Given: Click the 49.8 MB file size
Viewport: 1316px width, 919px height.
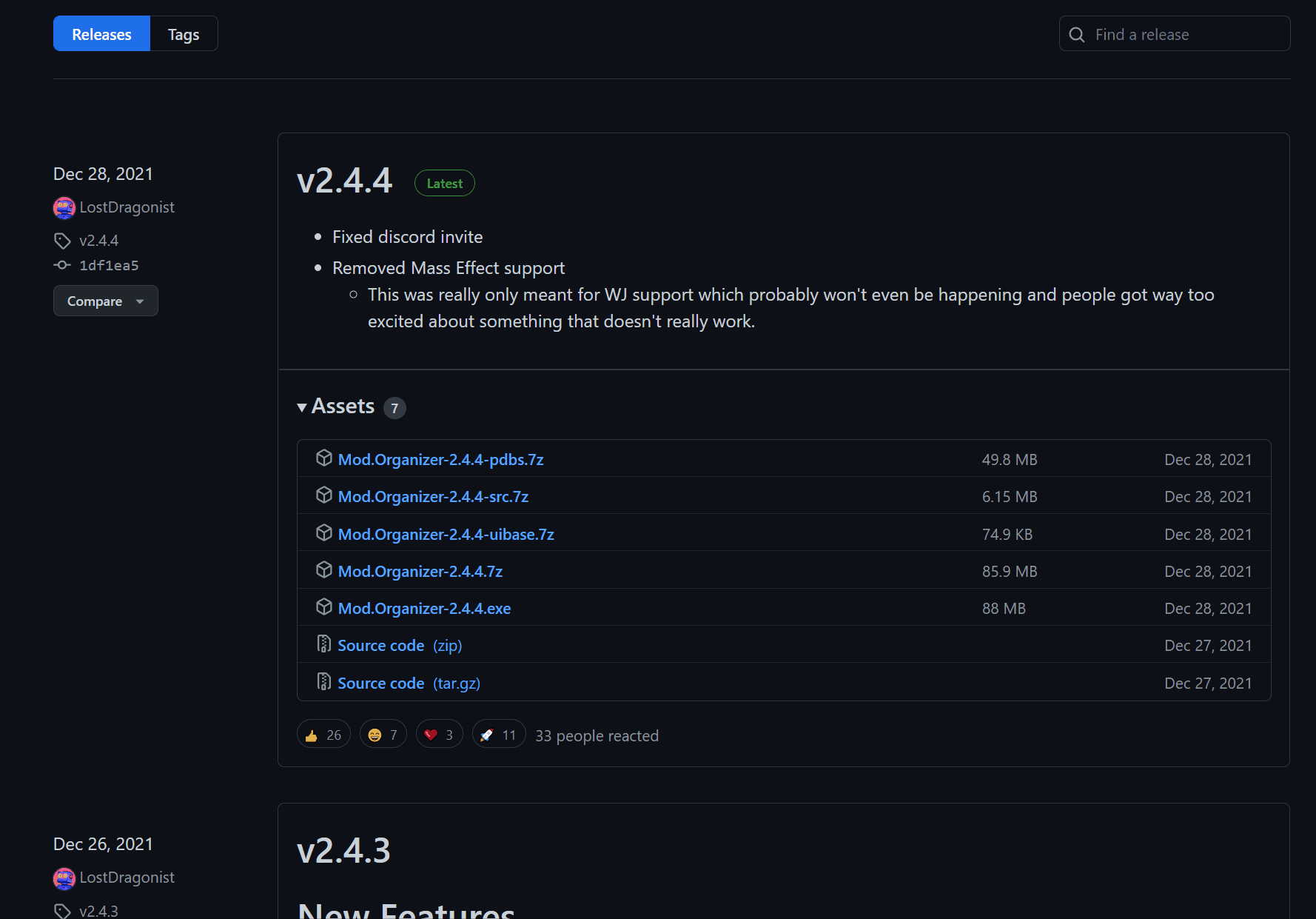Looking at the screenshot, I should pyautogui.click(x=1010, y=460).
